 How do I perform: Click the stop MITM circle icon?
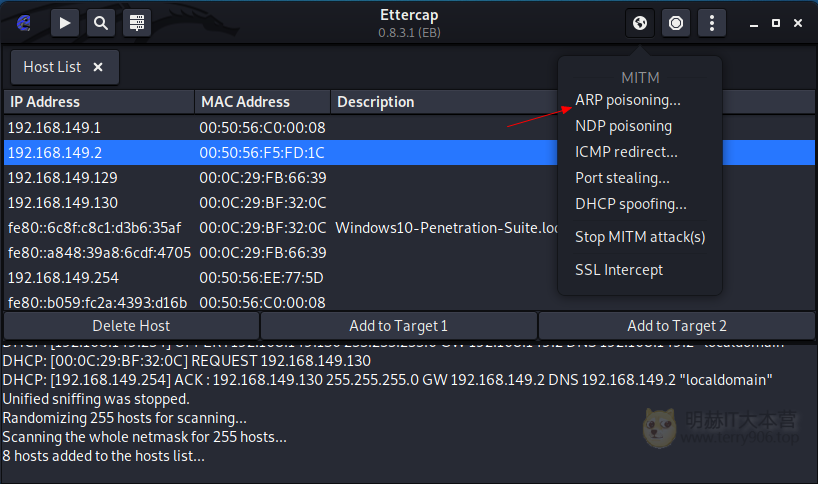pyautogui.click(x=676, y=23)
